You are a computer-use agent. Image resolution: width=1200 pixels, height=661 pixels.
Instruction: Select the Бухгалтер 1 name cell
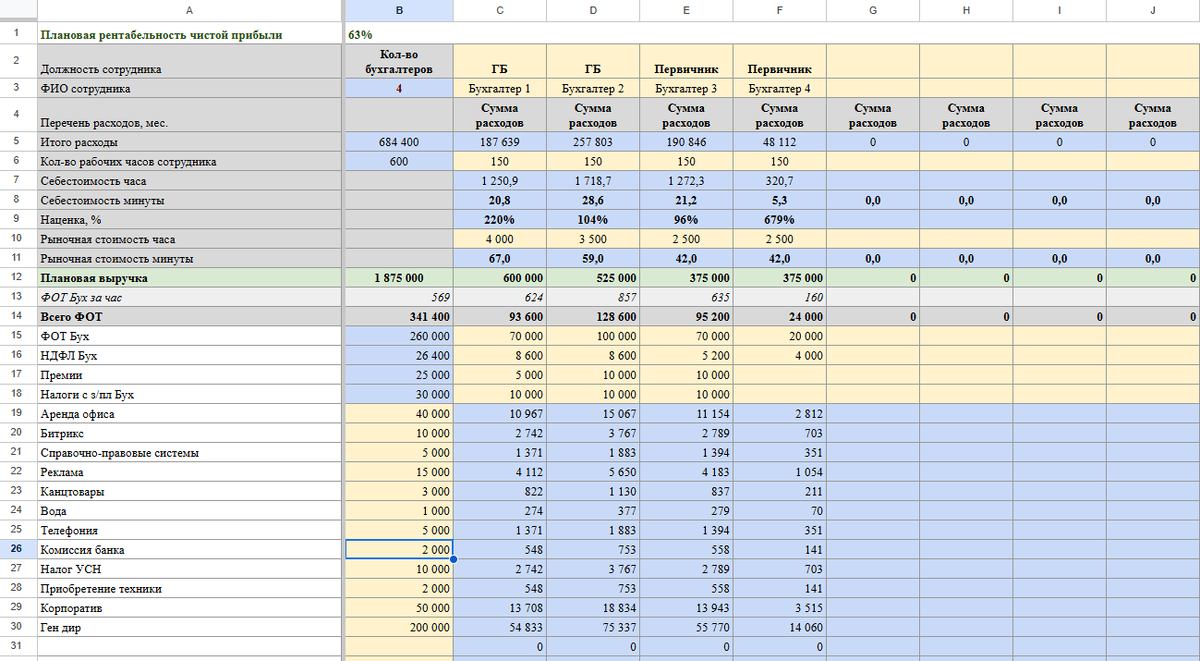(x=499, y=88)
